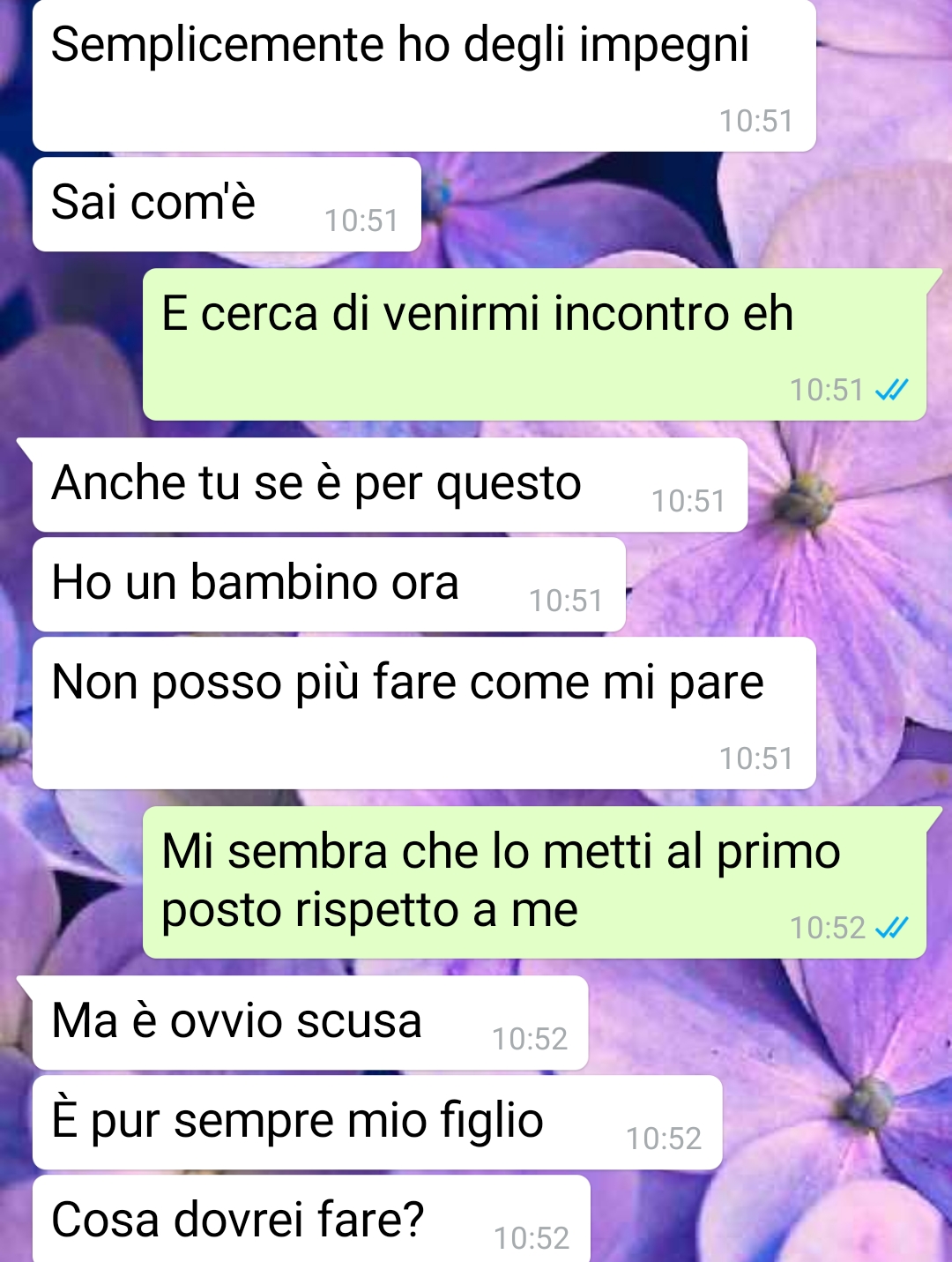
Task: Click timestamp of 'Ho un bambino ora'
Action: [566, 601]
